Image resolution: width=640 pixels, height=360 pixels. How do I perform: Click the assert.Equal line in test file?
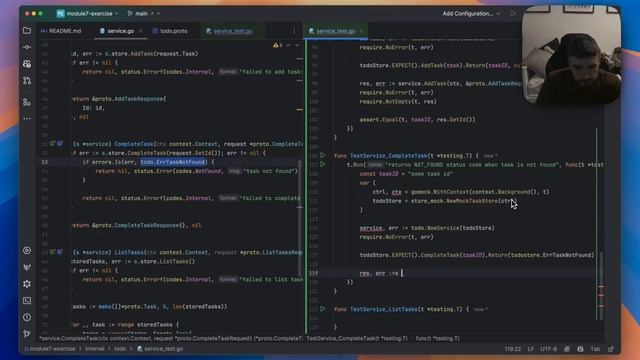click(x=417, y=120)
